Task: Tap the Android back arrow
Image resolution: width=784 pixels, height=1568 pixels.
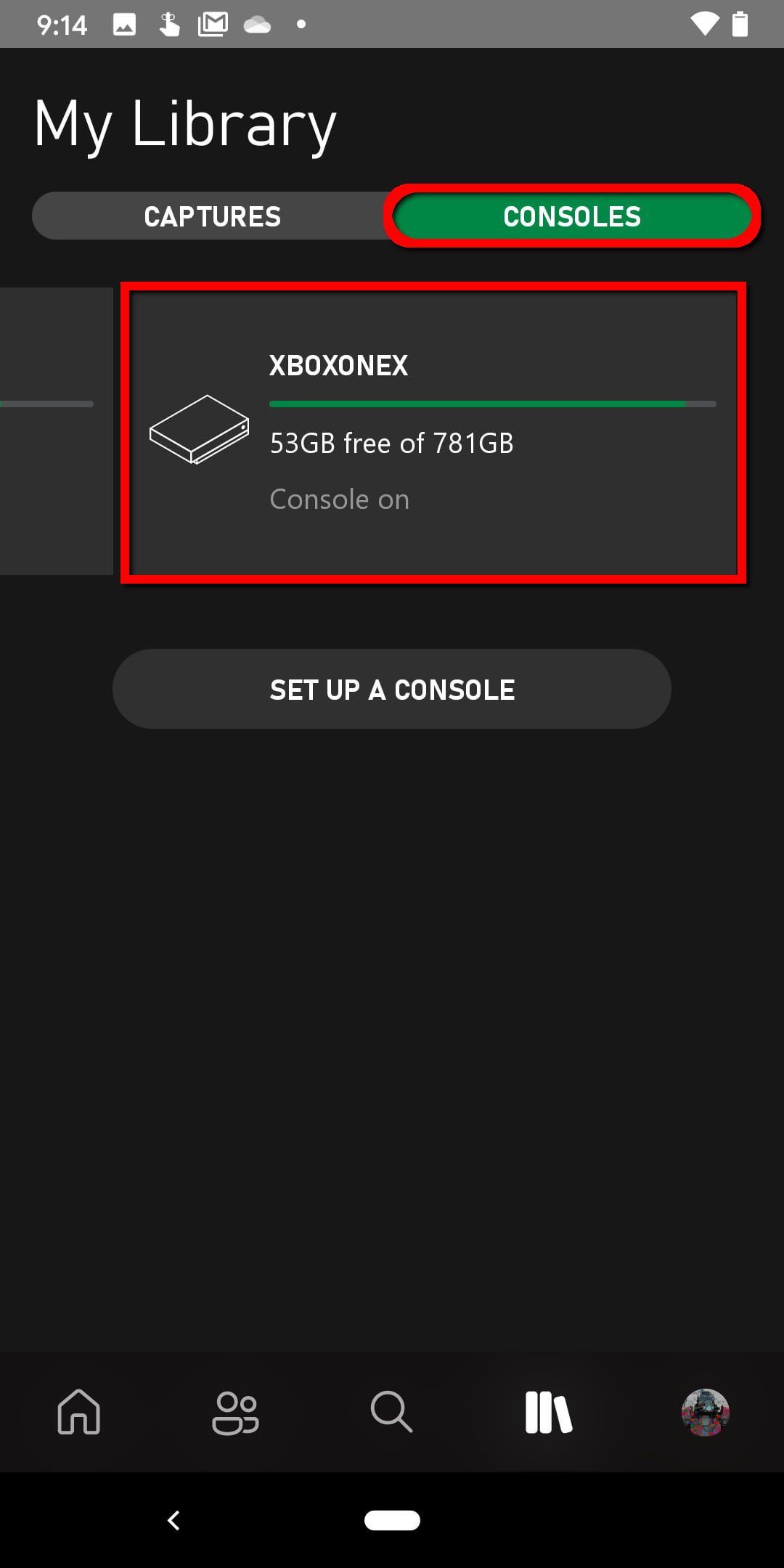Action: 173,1520
